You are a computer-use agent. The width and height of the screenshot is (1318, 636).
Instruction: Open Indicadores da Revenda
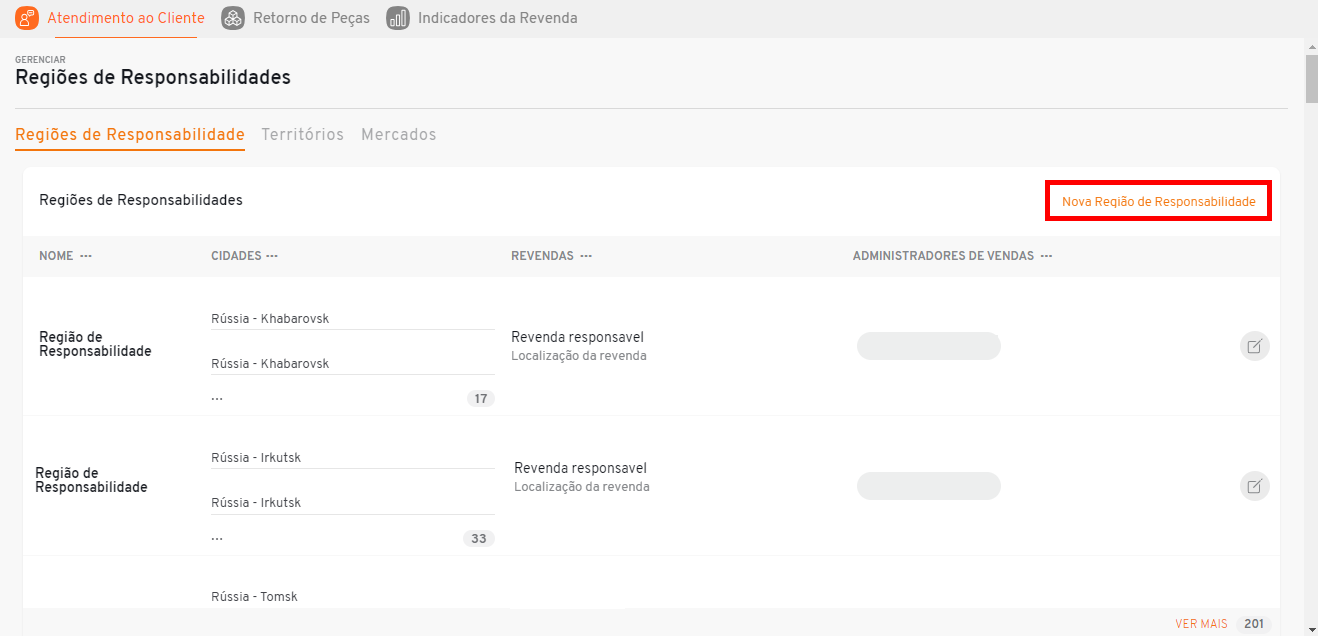482,18
